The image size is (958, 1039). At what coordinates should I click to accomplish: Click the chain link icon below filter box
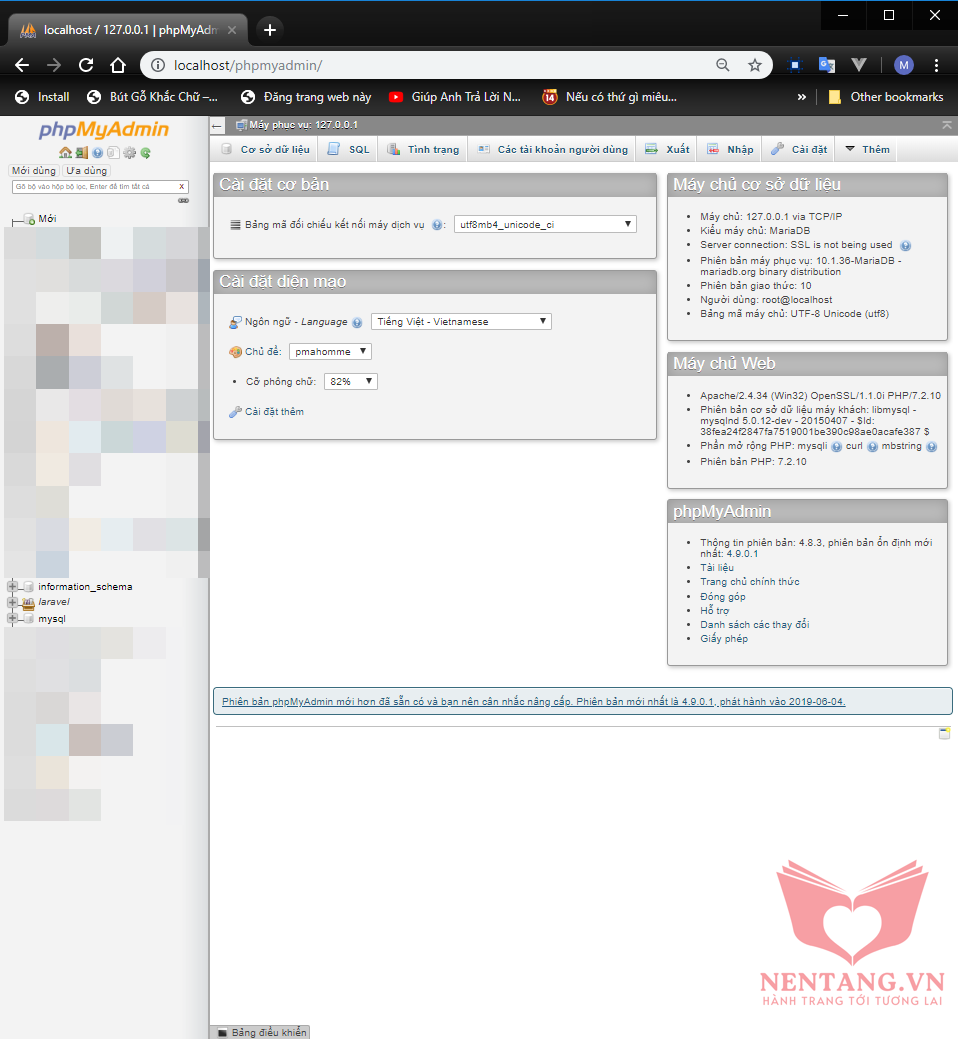[x=183, y=200]
